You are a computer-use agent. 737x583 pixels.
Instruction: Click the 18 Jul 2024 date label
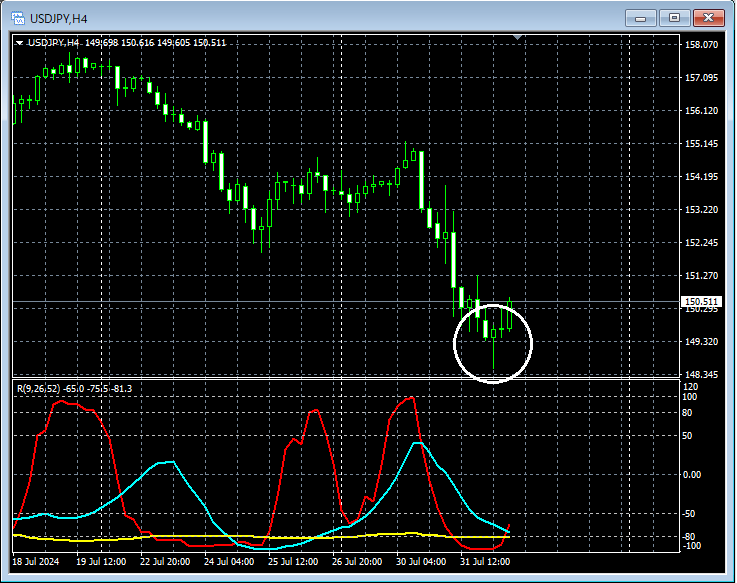[x=36, y=562]
